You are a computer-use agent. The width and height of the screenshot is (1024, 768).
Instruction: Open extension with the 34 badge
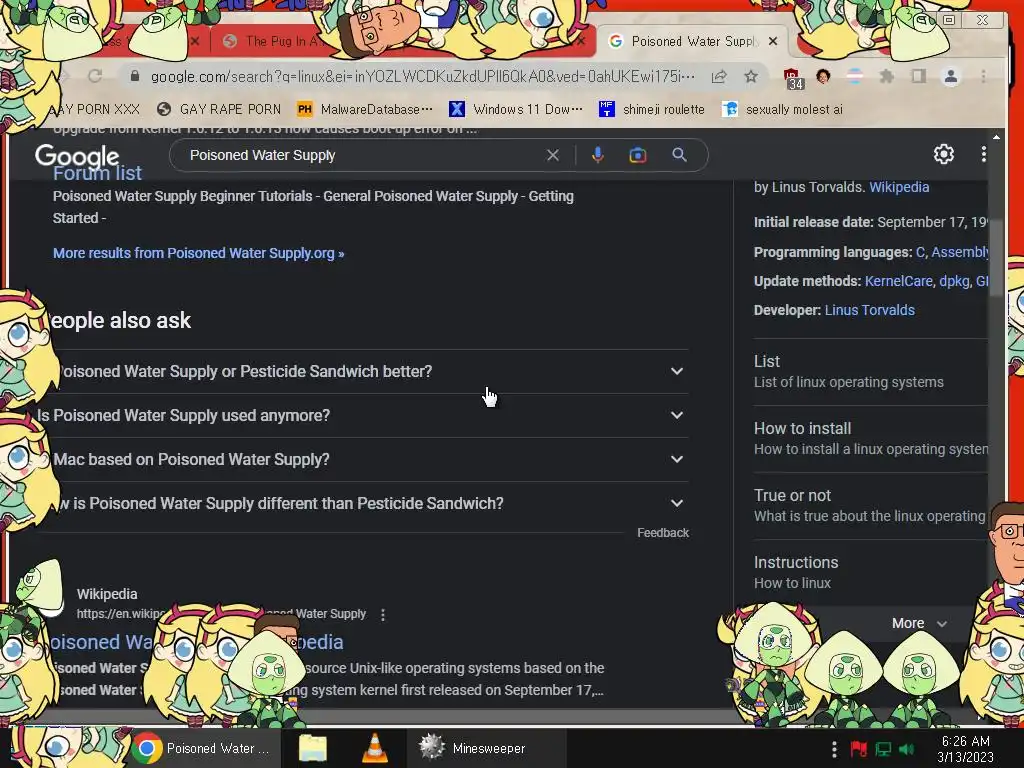click(x=792, y=78)
